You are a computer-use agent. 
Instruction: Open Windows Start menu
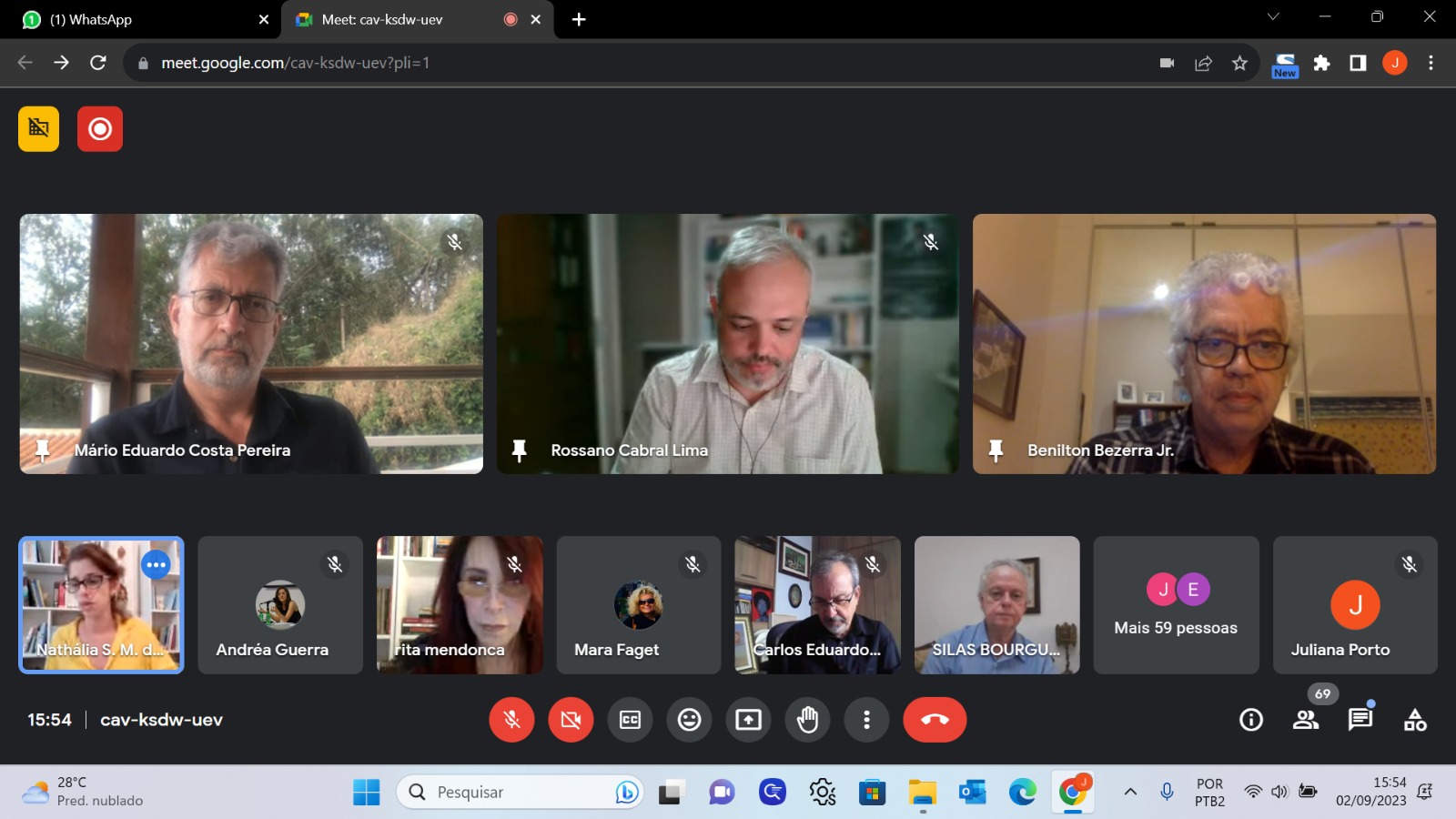point(367,793)
